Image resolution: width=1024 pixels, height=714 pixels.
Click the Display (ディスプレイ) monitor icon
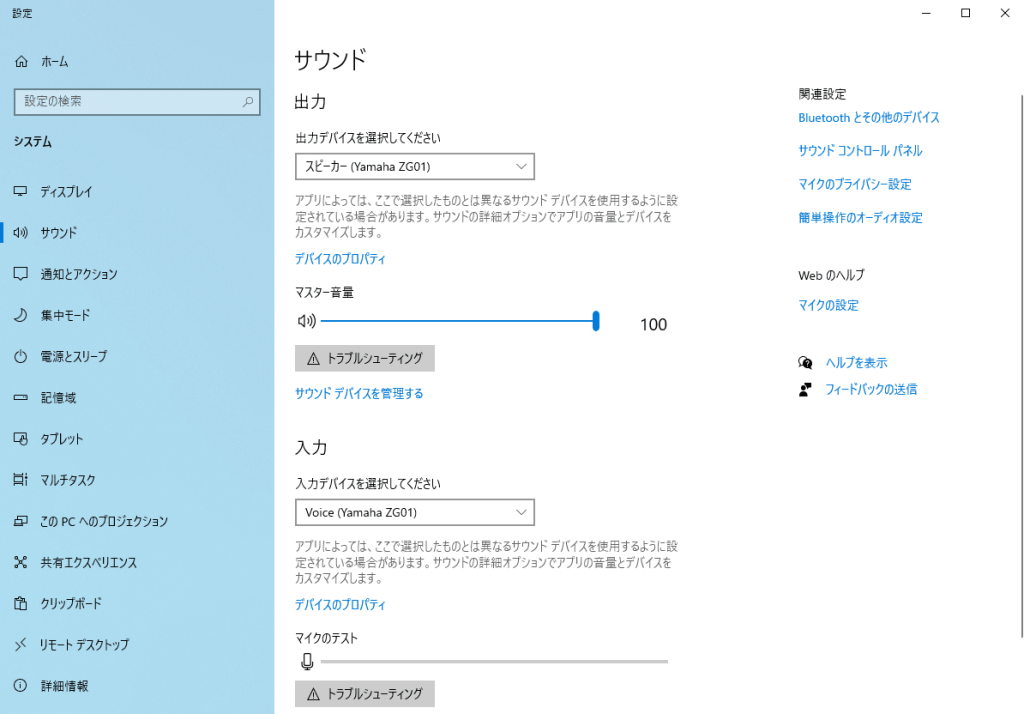tap(21, 191)
